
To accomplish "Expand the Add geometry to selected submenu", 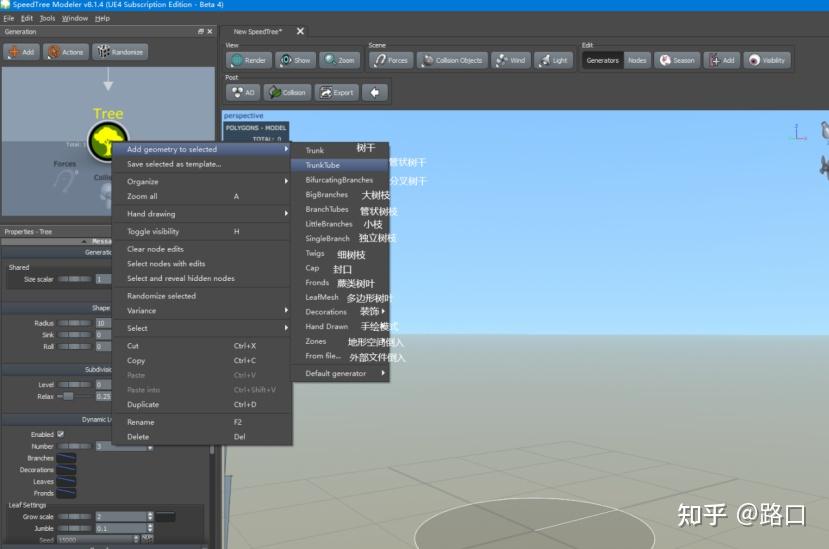I will point(201,149).
